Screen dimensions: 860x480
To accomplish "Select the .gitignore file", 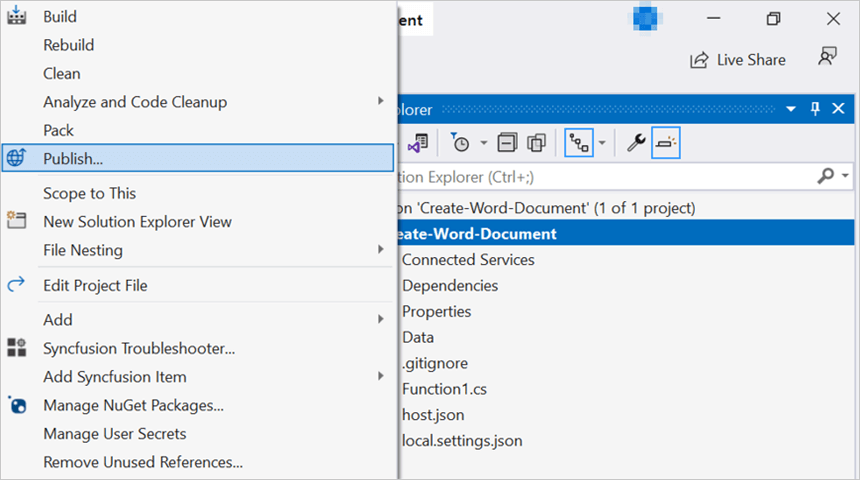I will point(434,363).
